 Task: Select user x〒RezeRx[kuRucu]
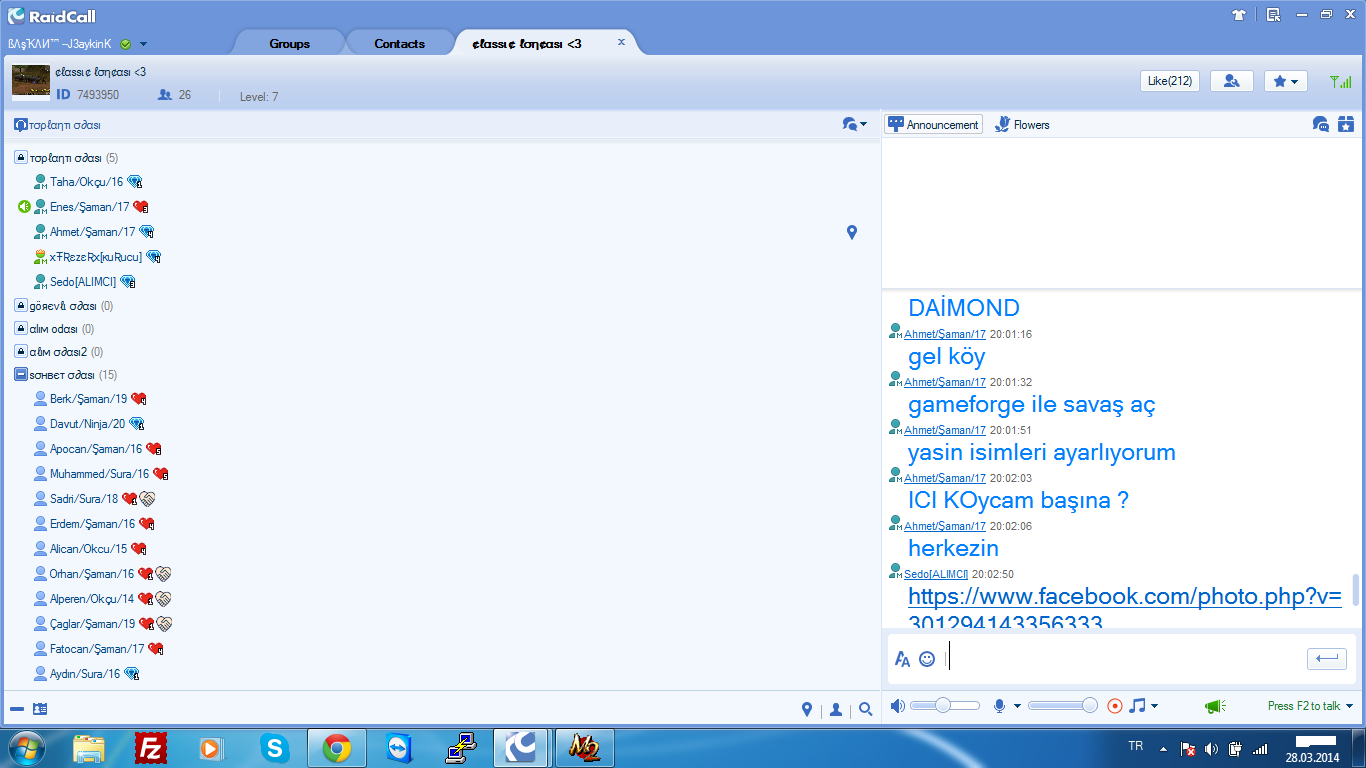96,257
